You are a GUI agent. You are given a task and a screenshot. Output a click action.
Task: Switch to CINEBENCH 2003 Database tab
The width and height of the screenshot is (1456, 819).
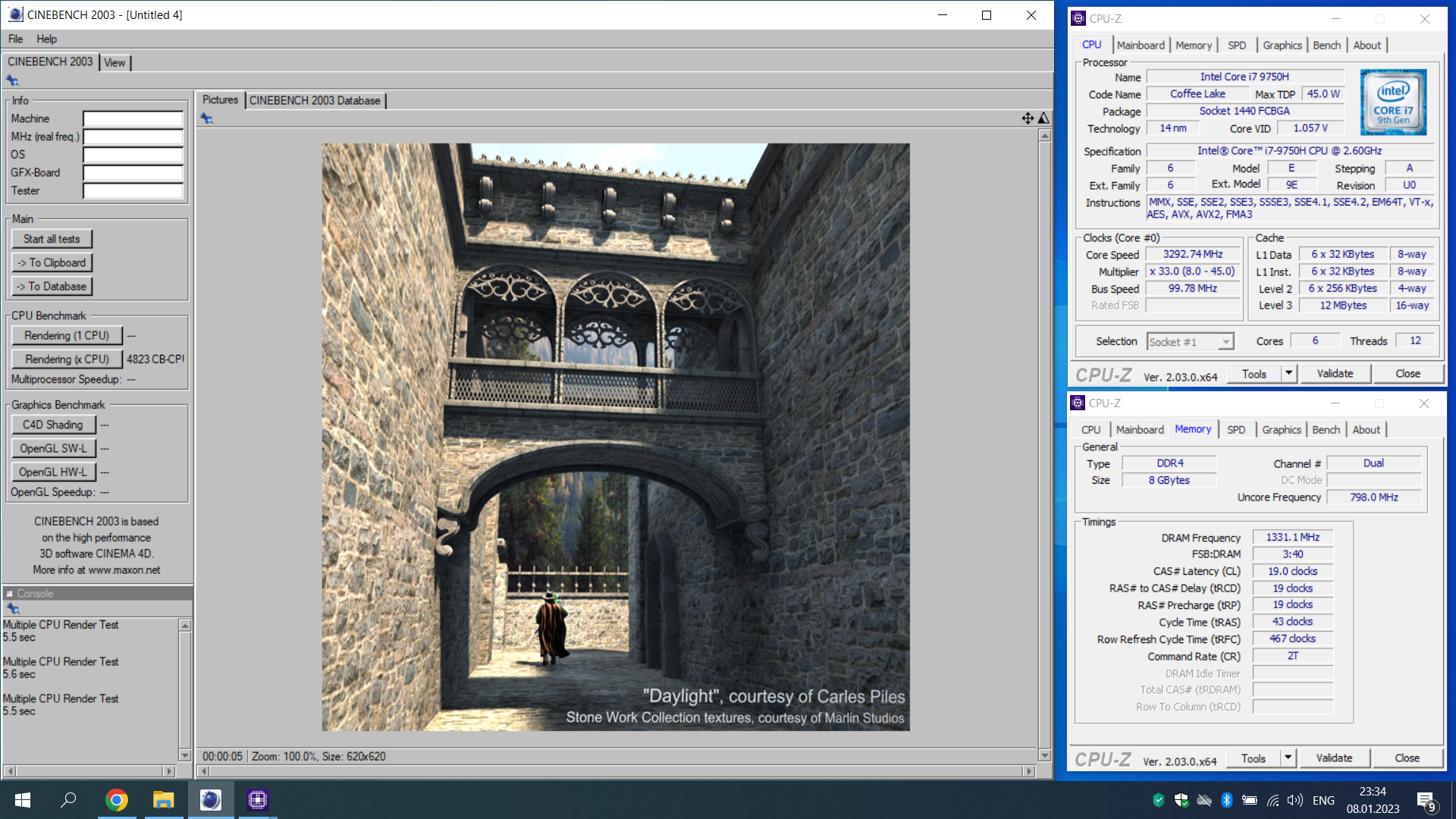pyautogui.click(x=315, y=100)
